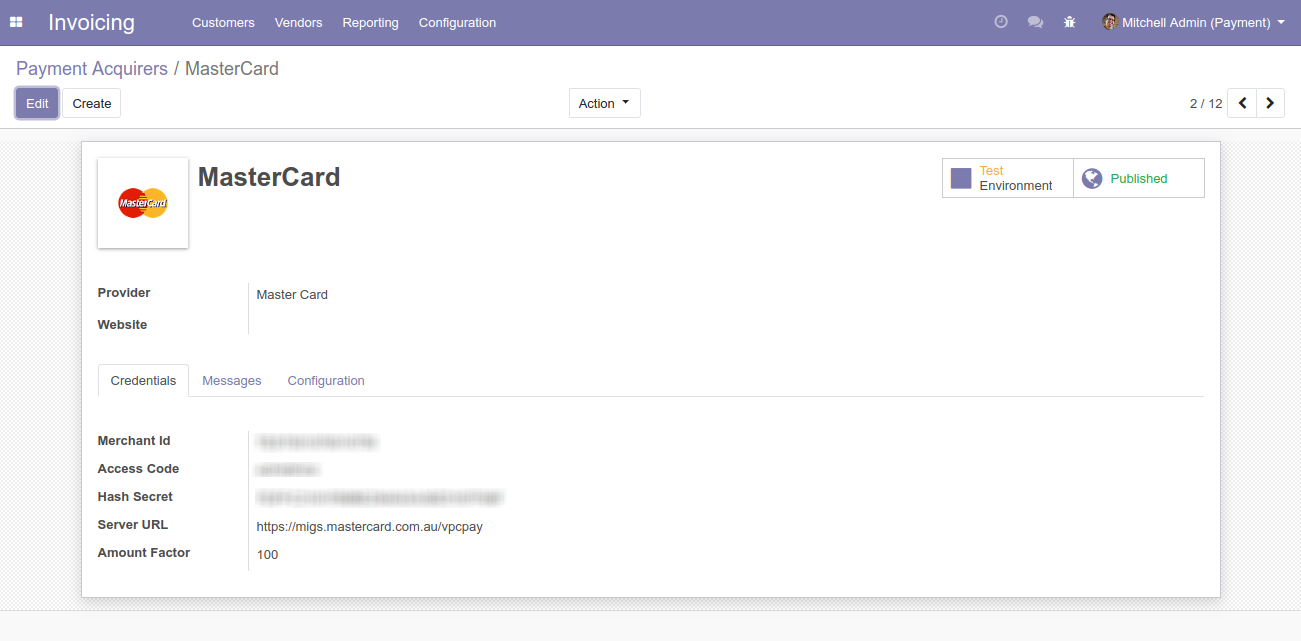Open Mitchell Admin user menu
Viewport: 1301px width, 641px height.
(1194, 22)
